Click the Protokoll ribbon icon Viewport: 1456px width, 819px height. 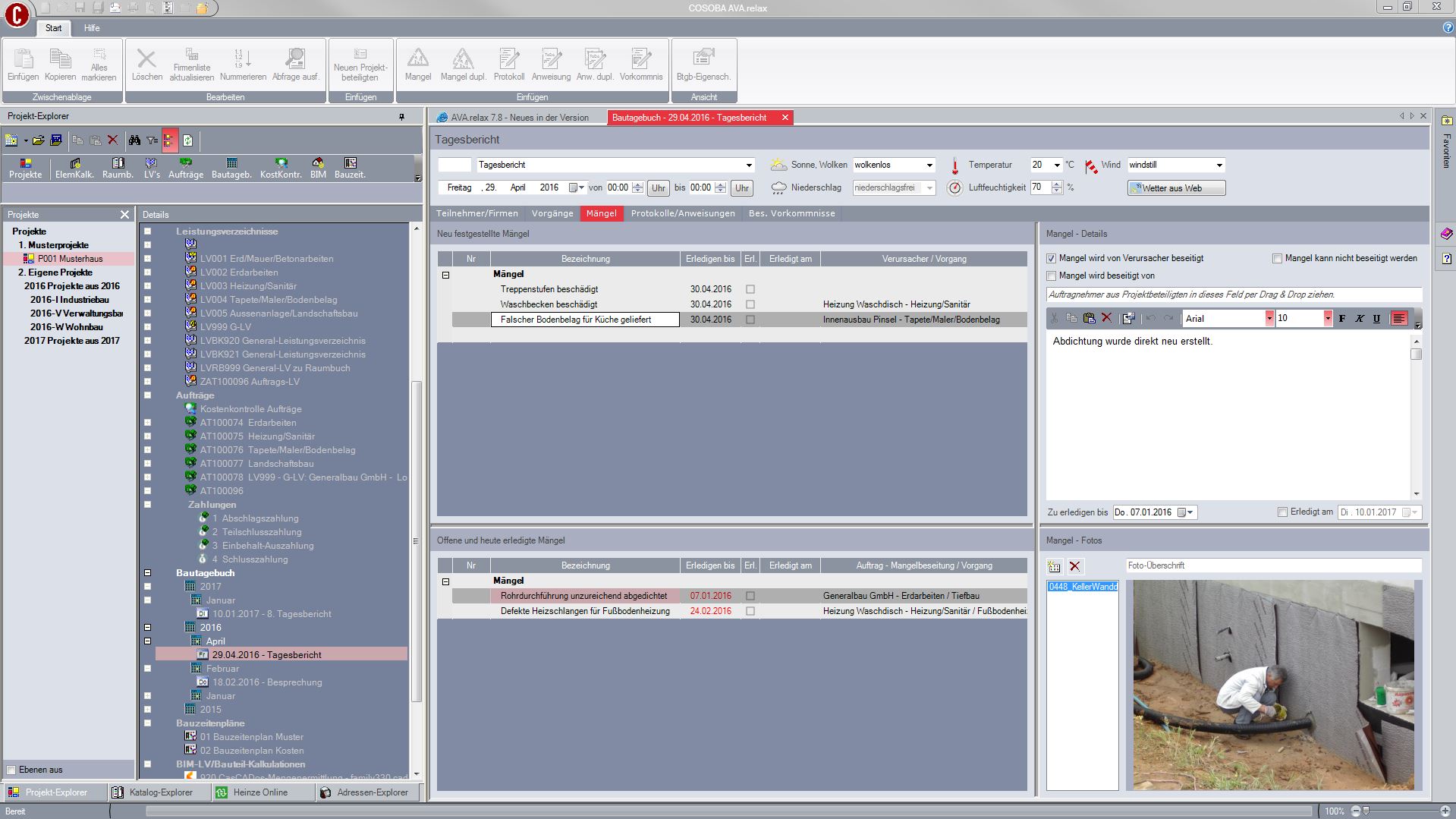[508, 65]
